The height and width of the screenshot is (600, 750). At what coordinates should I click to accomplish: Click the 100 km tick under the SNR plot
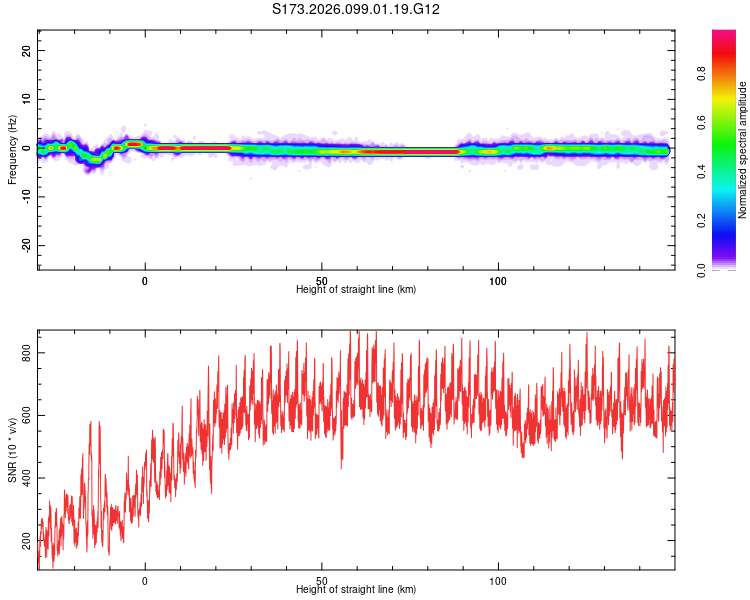[498, 580]
